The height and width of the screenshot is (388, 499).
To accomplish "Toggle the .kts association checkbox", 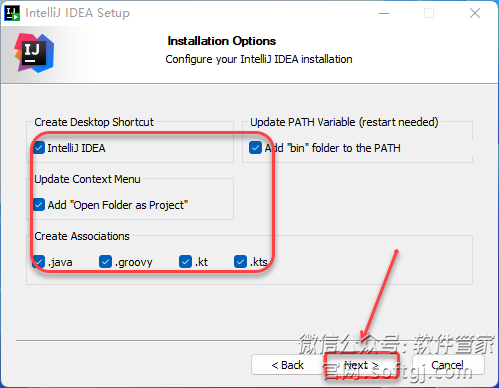I will click(x=240, y=262).
